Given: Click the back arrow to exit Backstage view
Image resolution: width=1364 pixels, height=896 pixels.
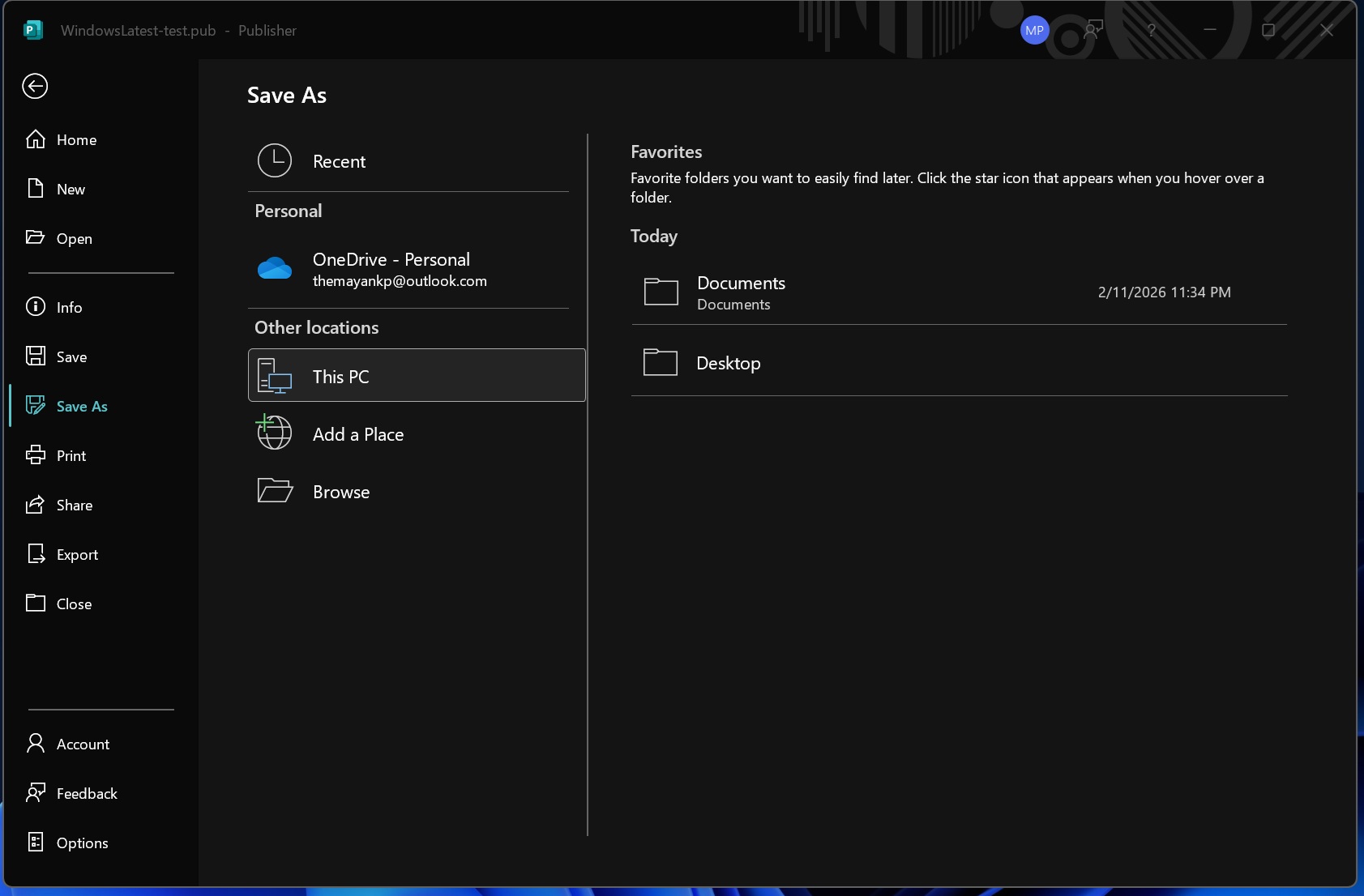Looking at the screenshot, I should (x=35, y=86).
